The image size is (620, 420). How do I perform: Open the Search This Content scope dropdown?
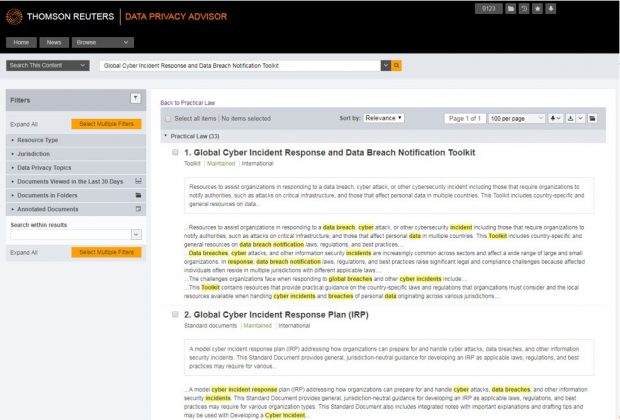pos(48,65)
